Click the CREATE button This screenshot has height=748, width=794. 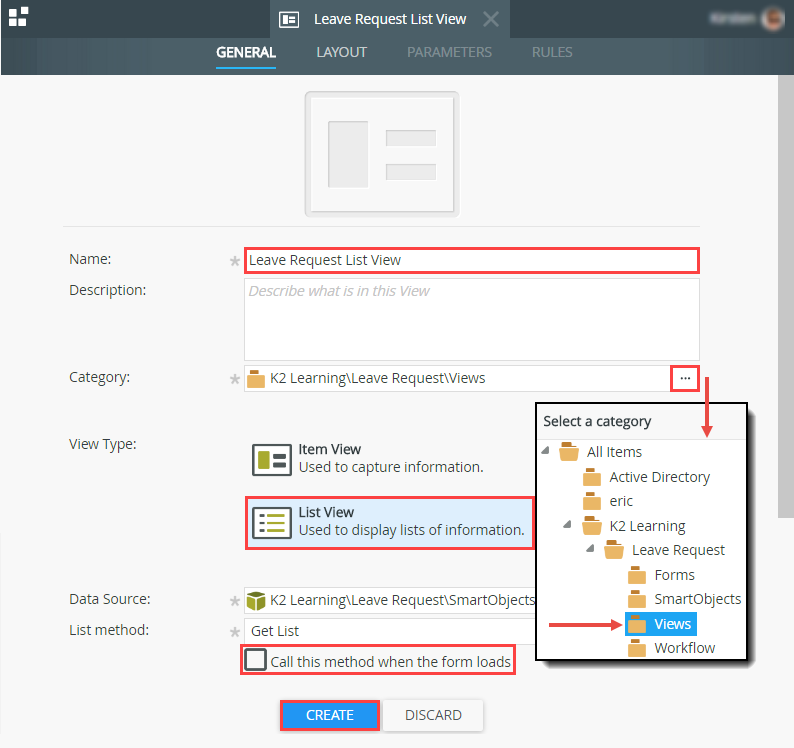330,715
